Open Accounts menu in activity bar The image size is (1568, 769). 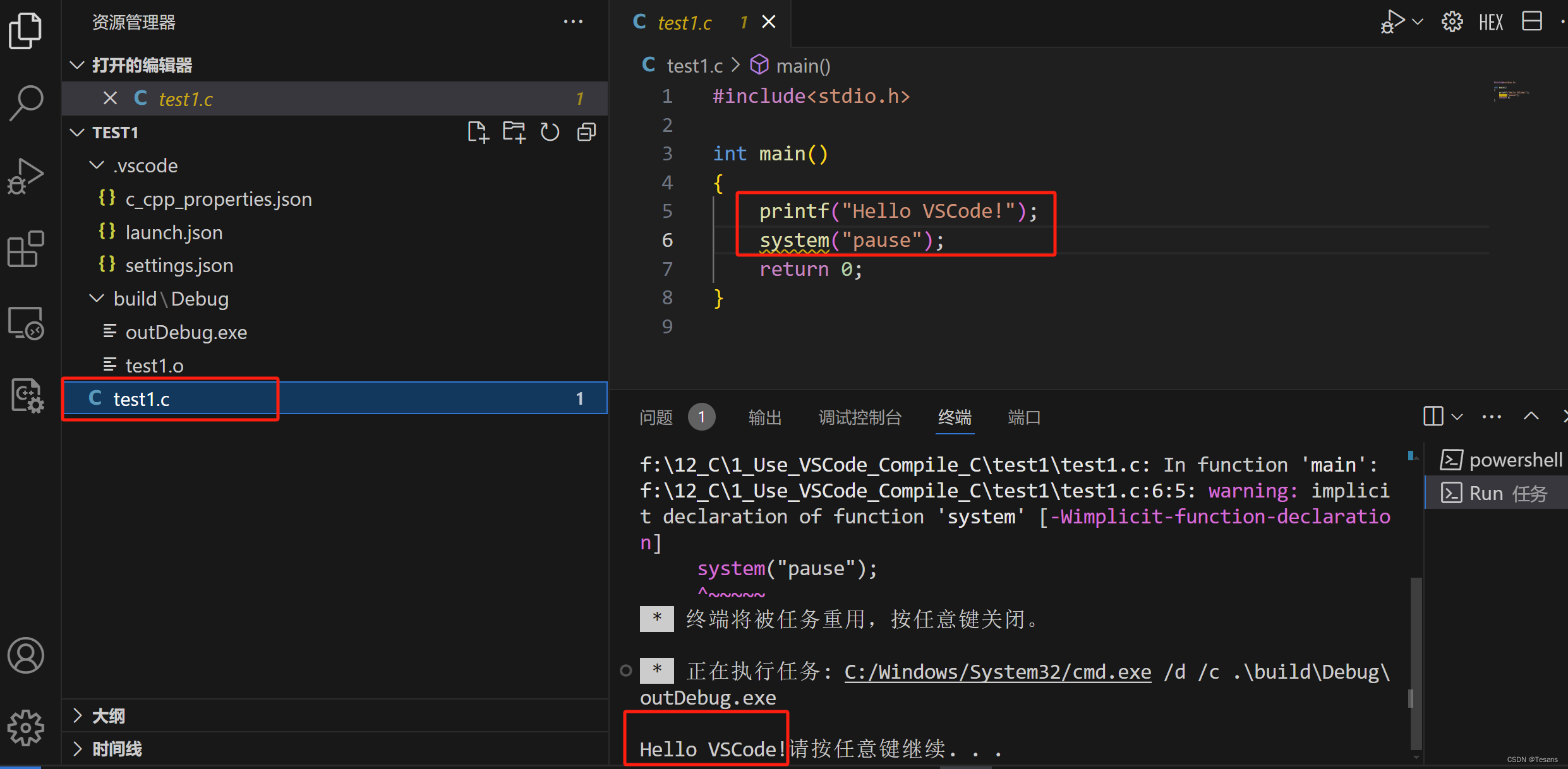click(x=25, y=655)
